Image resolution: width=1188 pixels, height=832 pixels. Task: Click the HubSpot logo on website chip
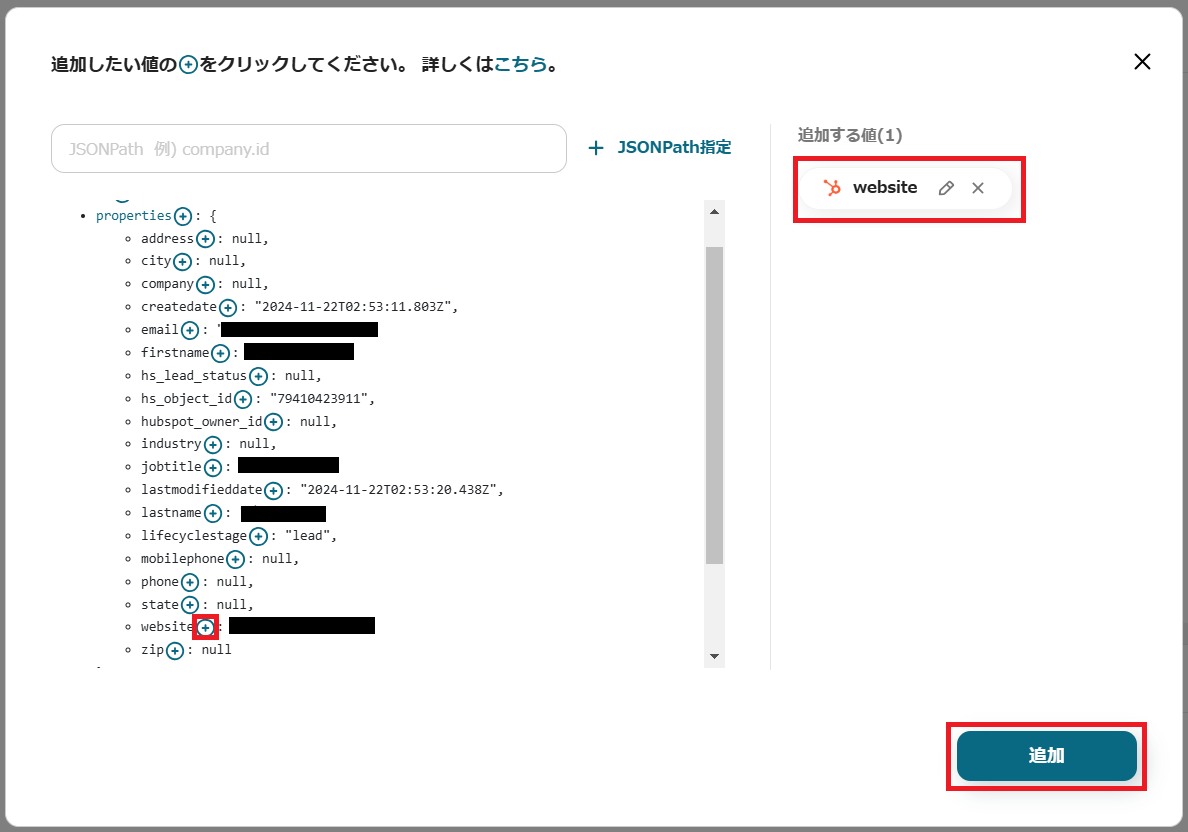[832, 188]
